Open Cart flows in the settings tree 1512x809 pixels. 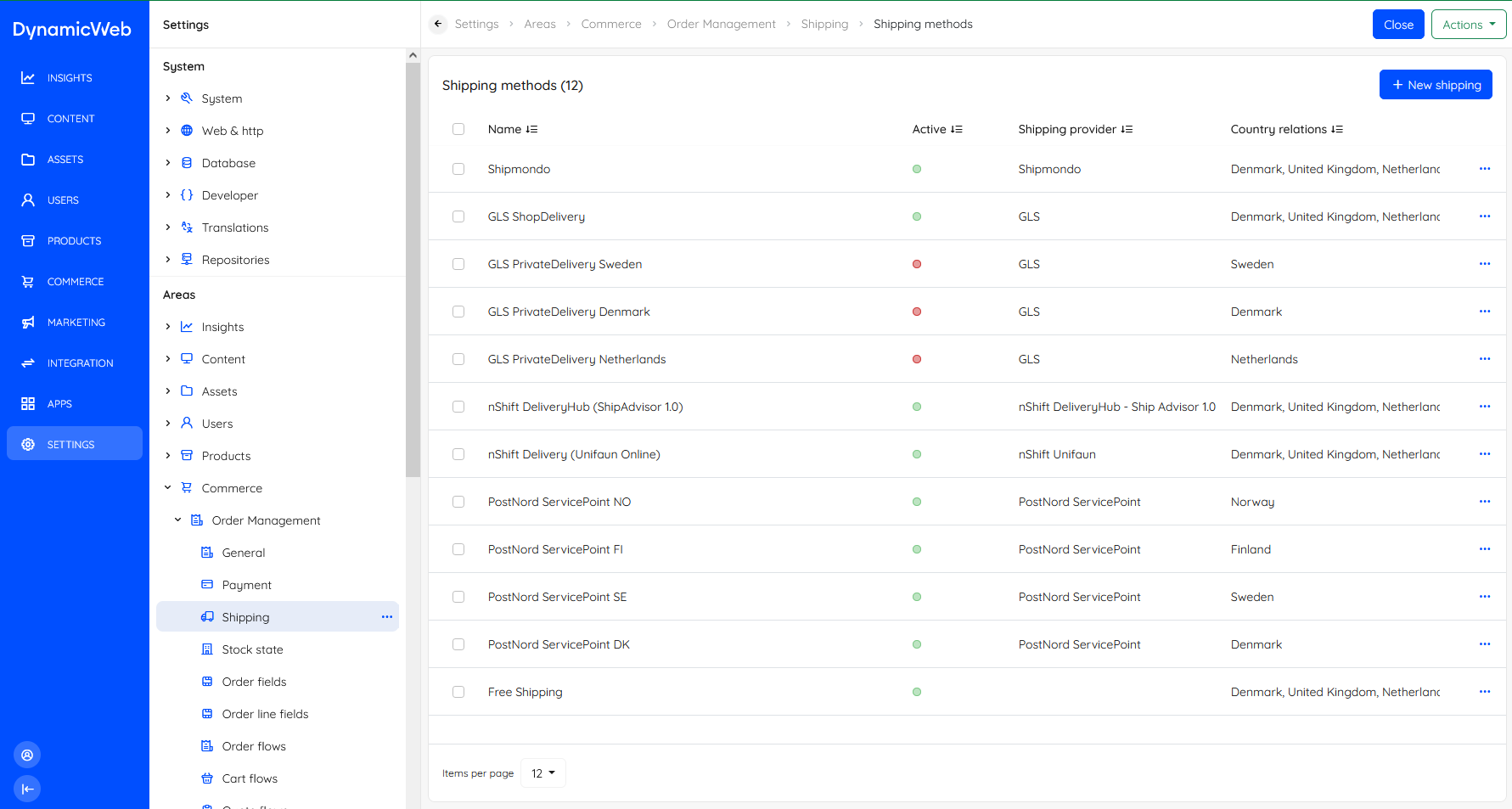point(250,778)
